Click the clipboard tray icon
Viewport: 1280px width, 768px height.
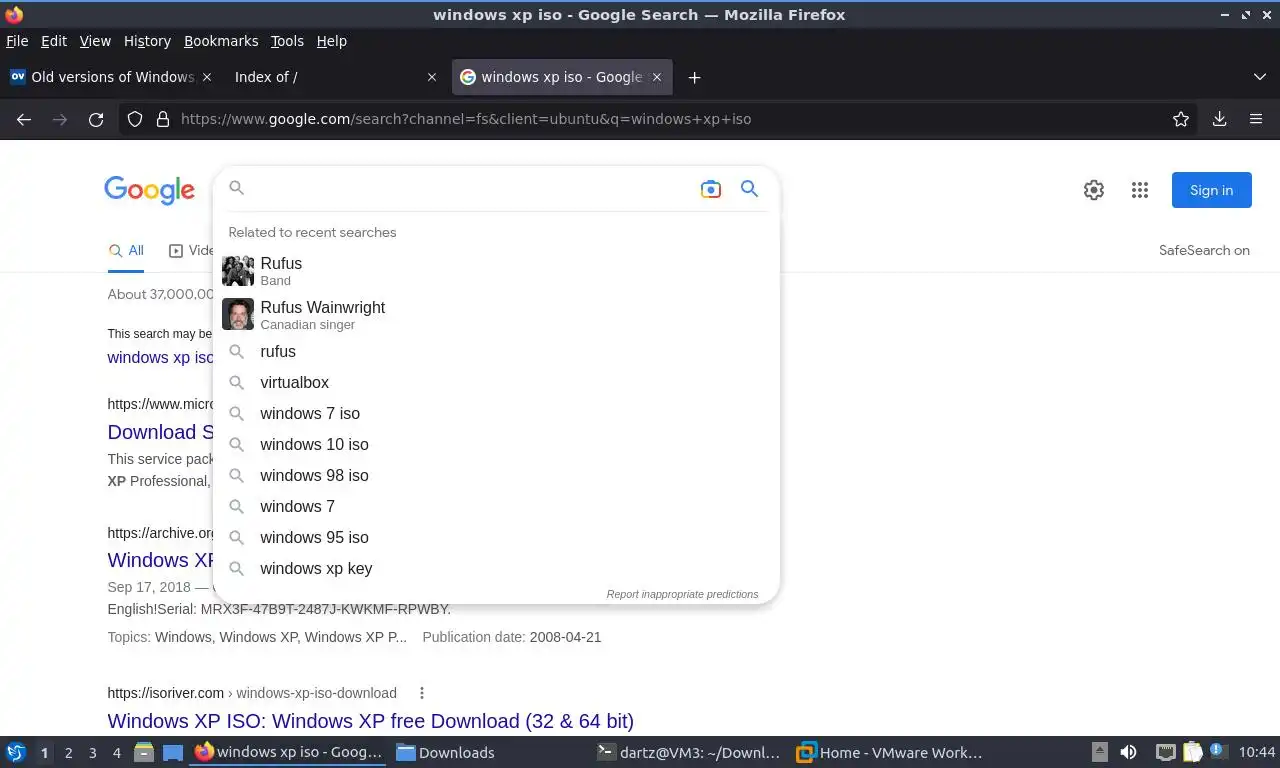(x=1192, y=752)
